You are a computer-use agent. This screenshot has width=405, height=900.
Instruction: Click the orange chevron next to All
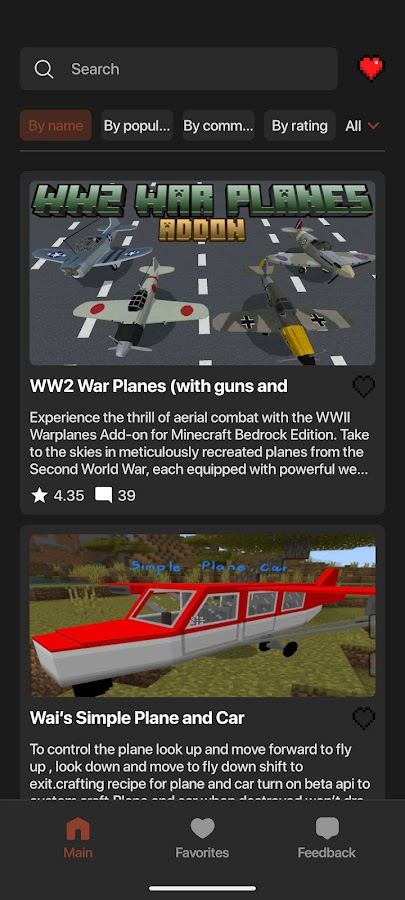click(373, 126)
